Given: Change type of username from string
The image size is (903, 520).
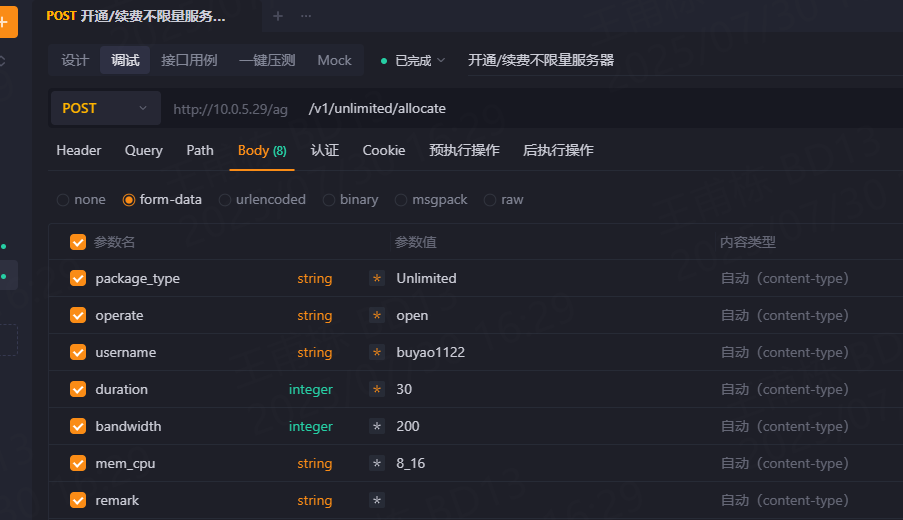Looking at the screenshot, I should 314,352.
